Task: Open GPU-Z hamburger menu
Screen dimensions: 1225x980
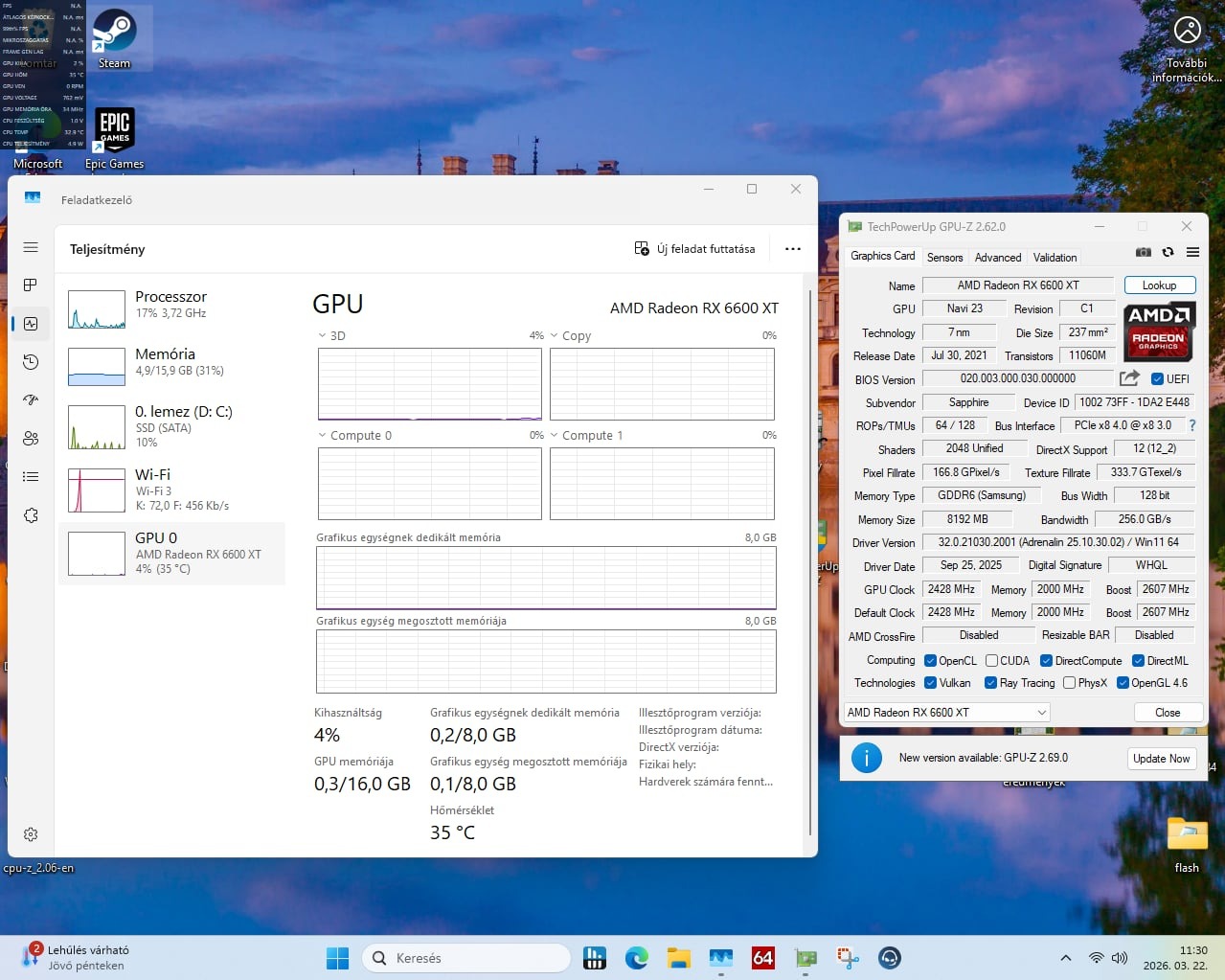Action: pos(1192,252)
